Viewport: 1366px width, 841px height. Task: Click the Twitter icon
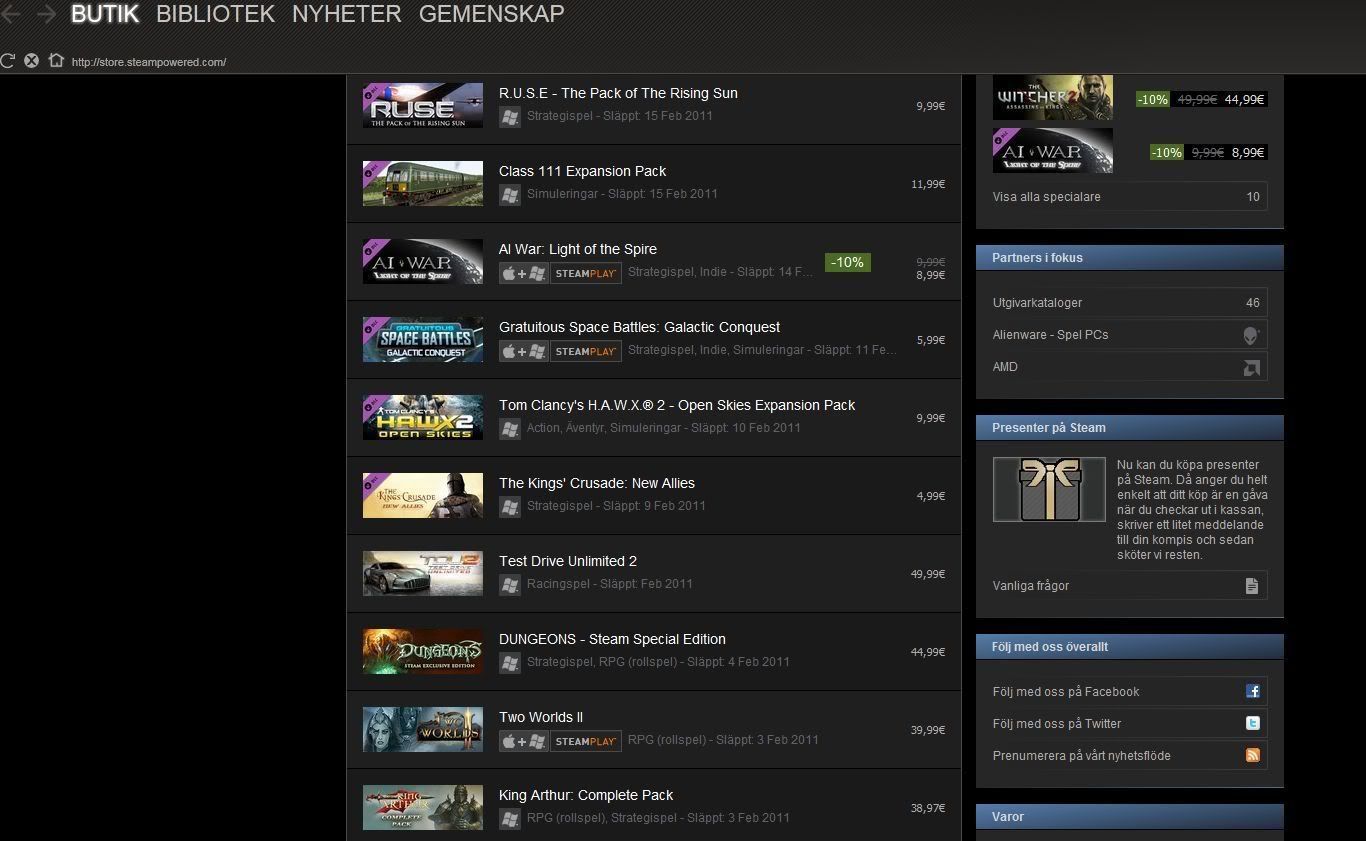point(1253,723)
